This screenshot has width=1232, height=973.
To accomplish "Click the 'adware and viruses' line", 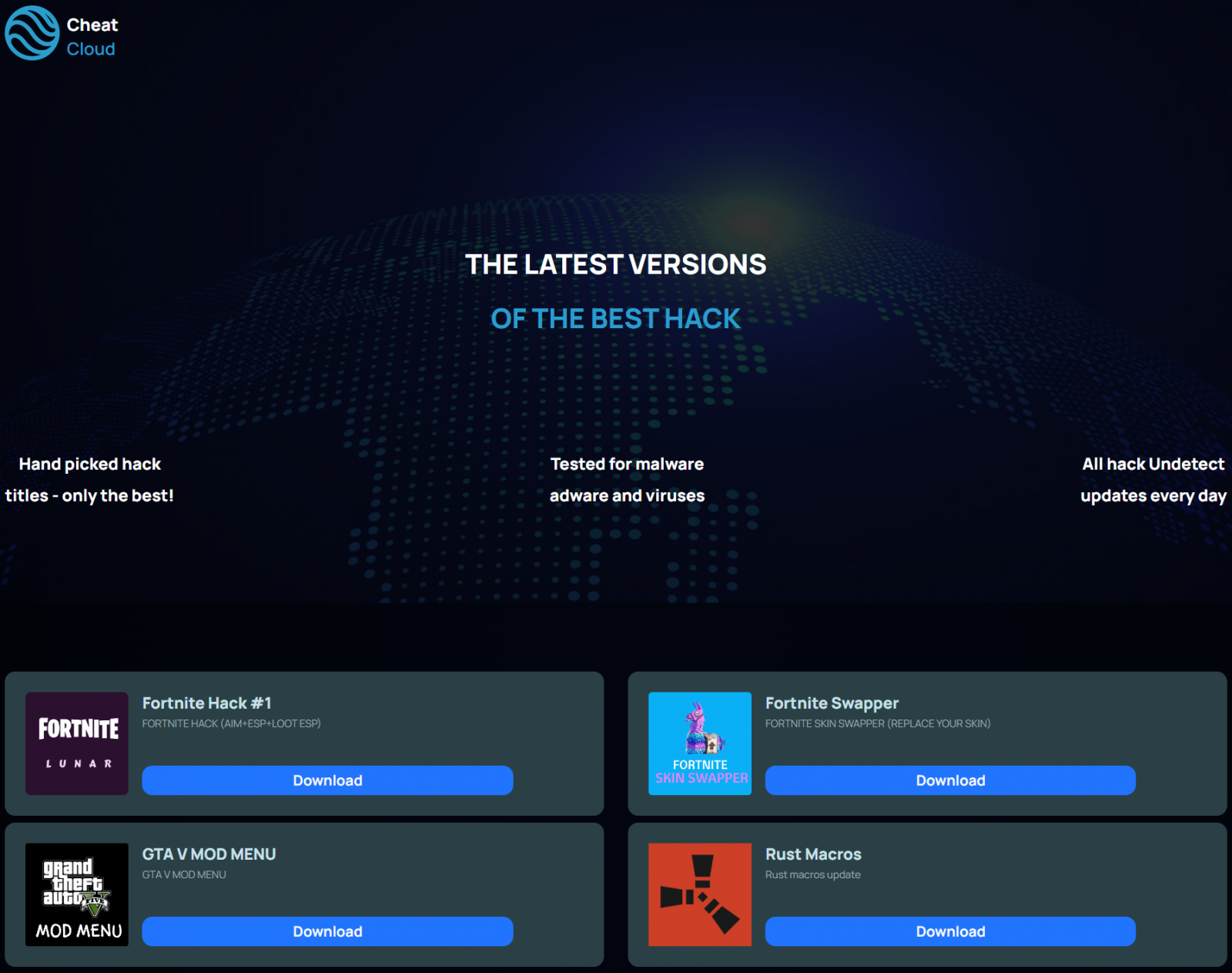I will coord(627,495).
